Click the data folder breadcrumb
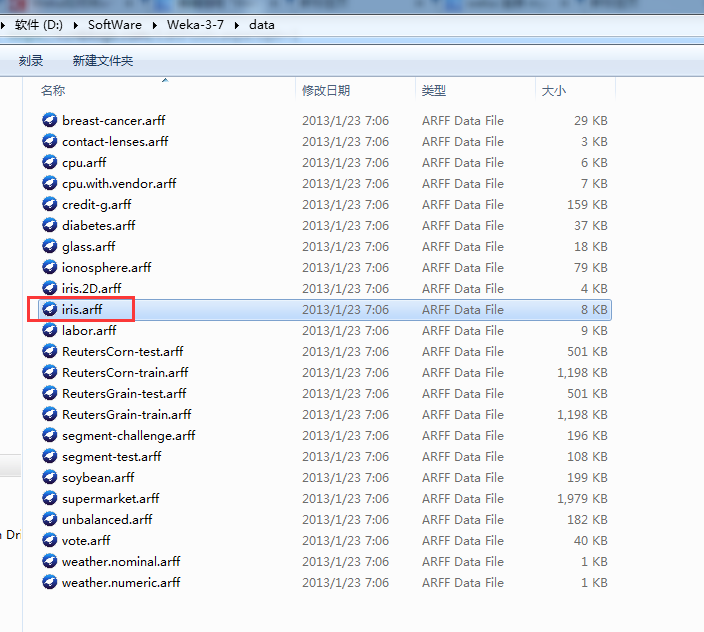The width and height of the screenshot is (704, 632). [x=262, y=25]
